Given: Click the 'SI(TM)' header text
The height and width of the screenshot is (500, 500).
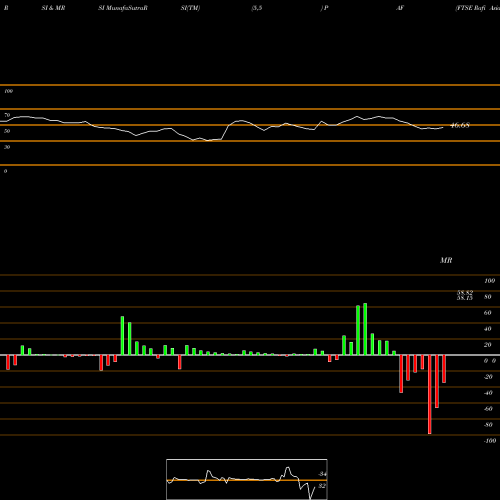Looking at the screenshot, I should [x=190, y=8].
